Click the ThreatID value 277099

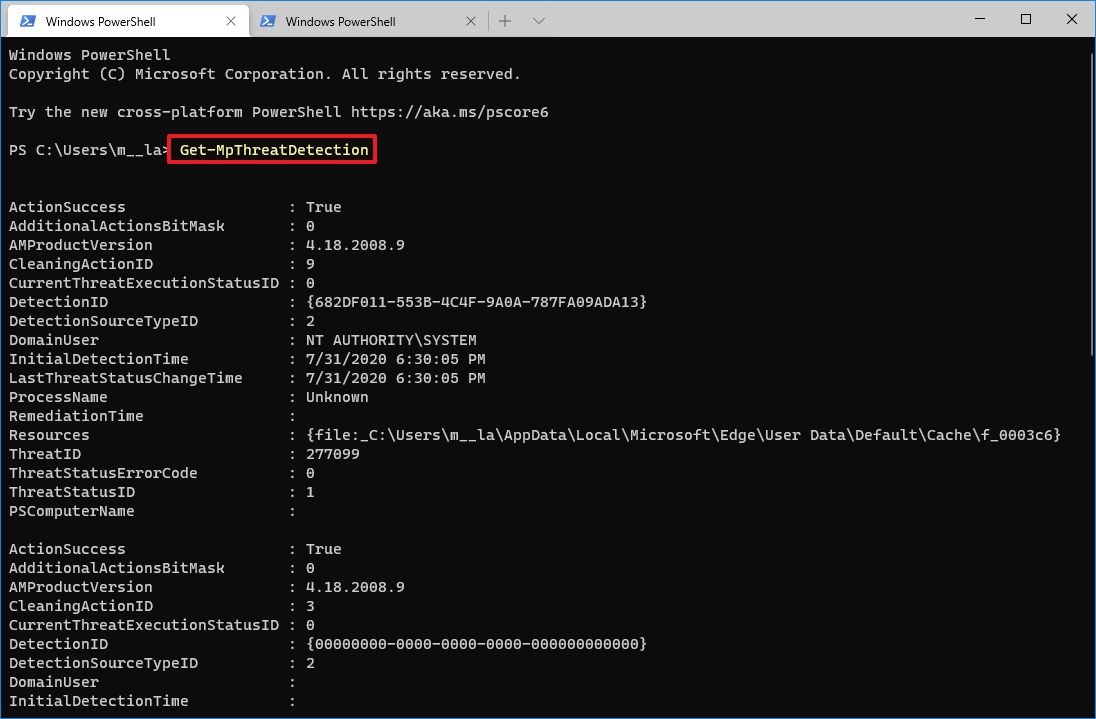point(333,454)
